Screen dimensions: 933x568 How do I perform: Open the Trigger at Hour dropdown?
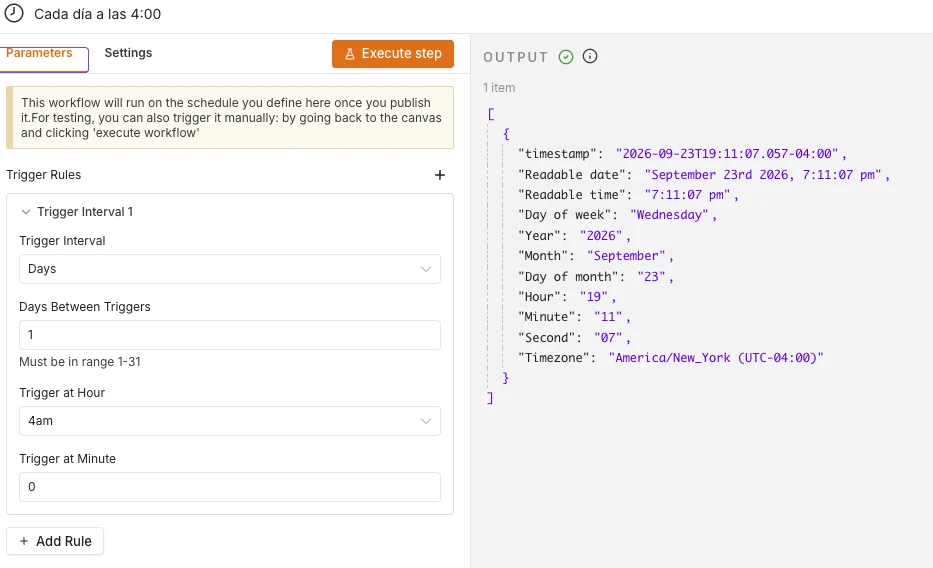pos(230,421)
